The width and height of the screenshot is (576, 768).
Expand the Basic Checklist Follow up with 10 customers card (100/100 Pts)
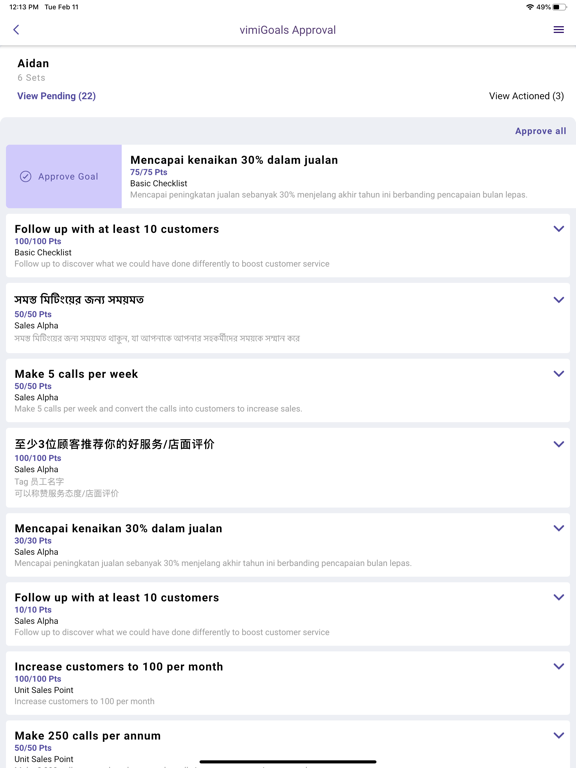[x=558, y=229]
